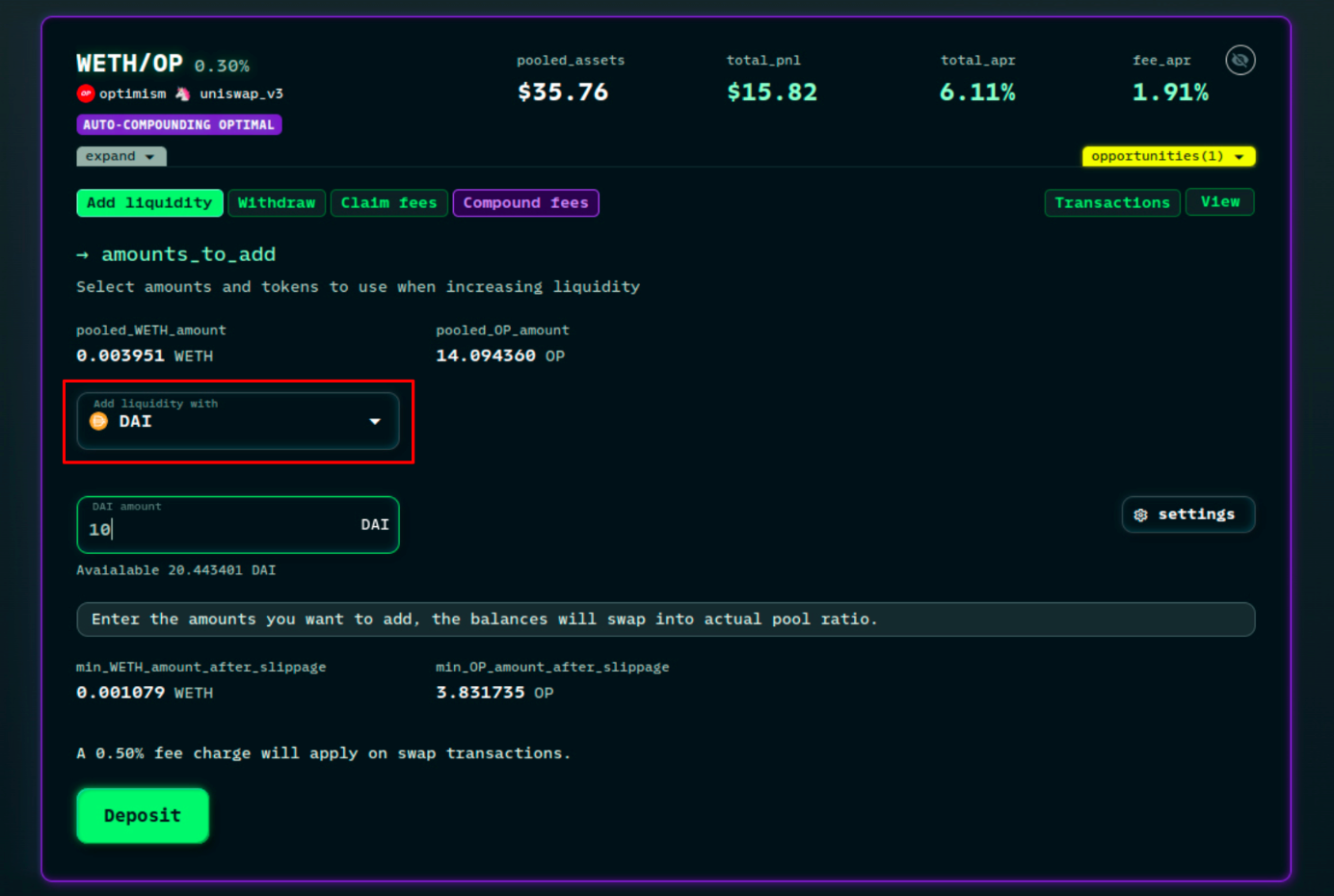Select the Compound fees tab

tap(525, 203)
